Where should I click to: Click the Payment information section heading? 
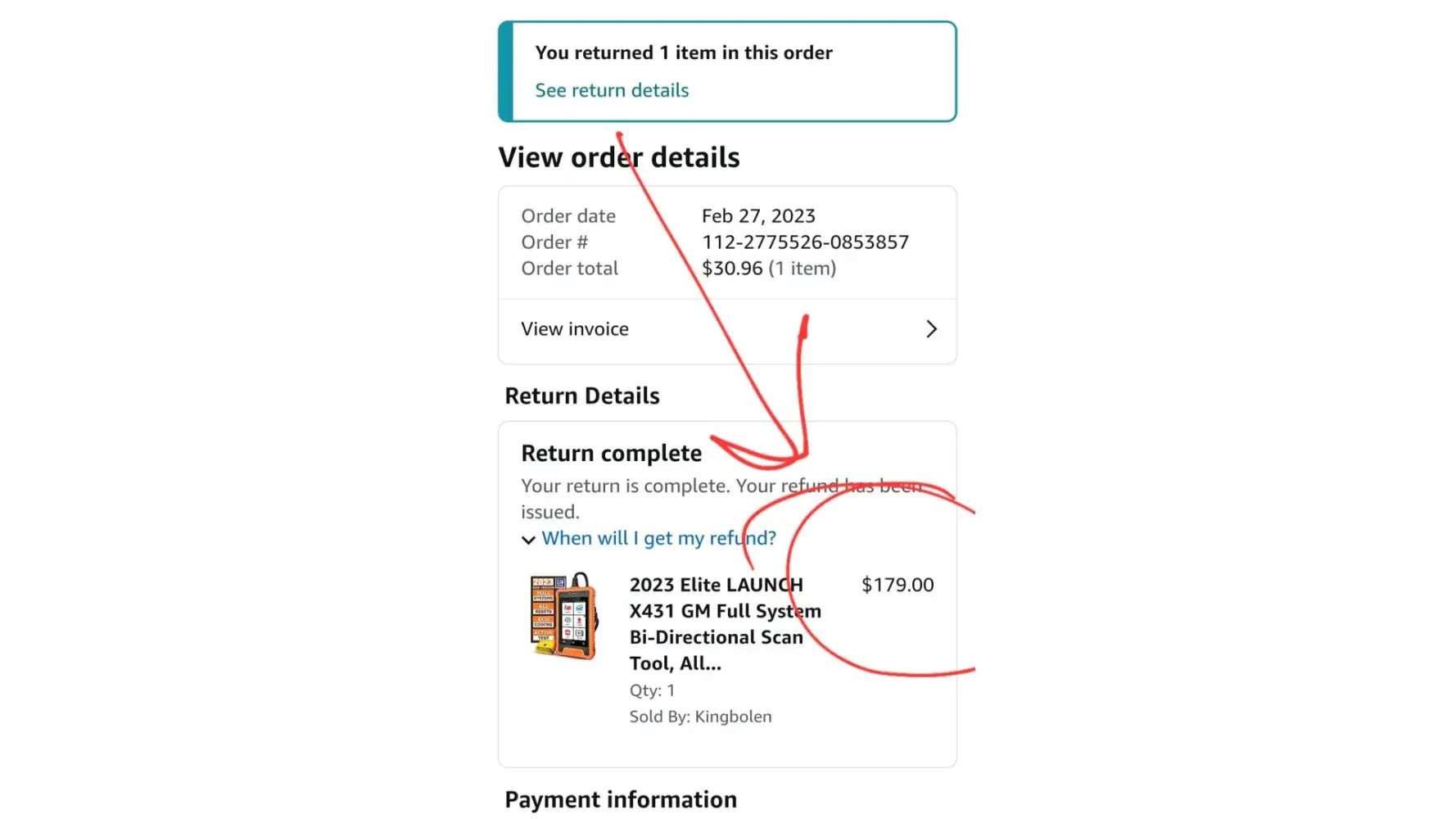(621, 799)
